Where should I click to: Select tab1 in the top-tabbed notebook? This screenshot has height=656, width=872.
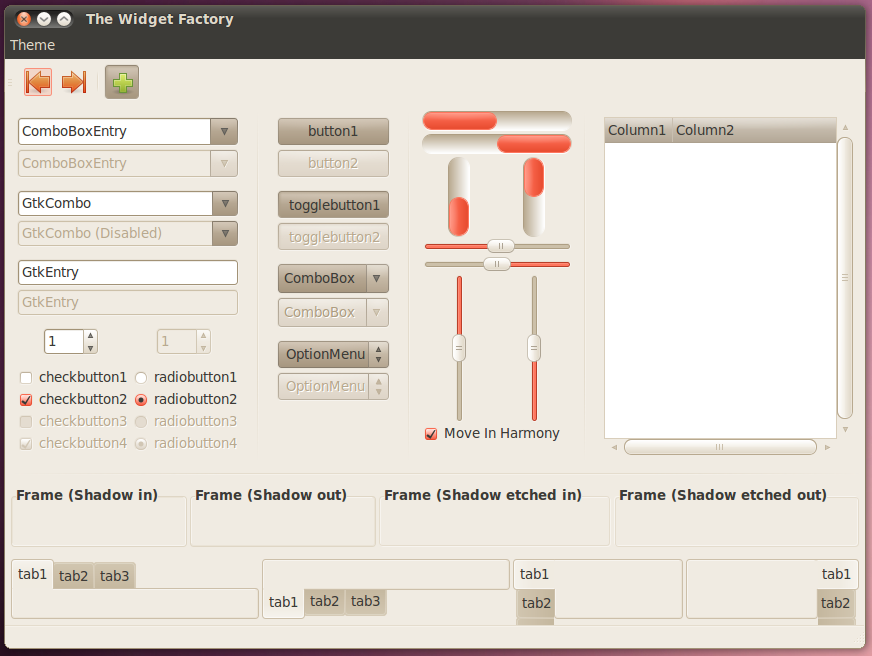coord(32,574)
